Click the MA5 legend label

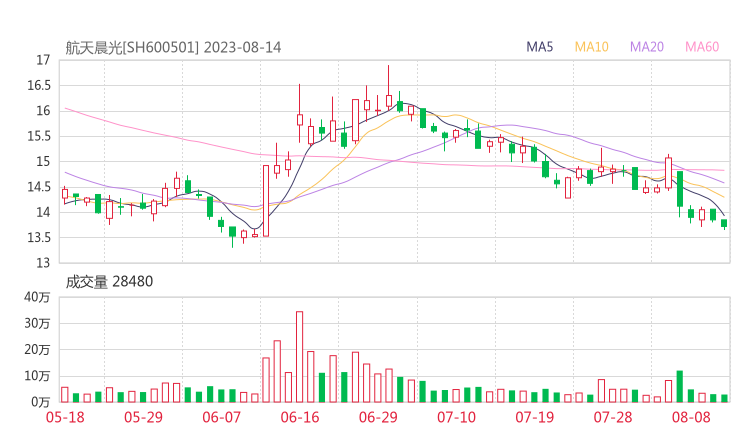point(539,47)
